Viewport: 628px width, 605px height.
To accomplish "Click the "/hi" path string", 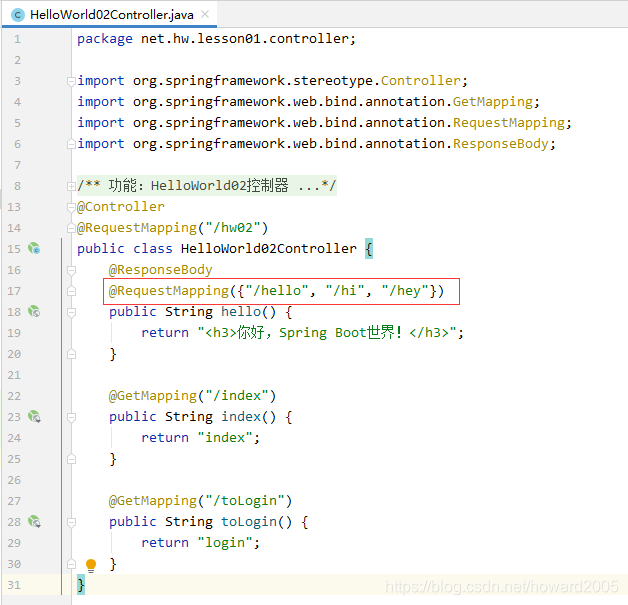I will (x=345, y=291).
